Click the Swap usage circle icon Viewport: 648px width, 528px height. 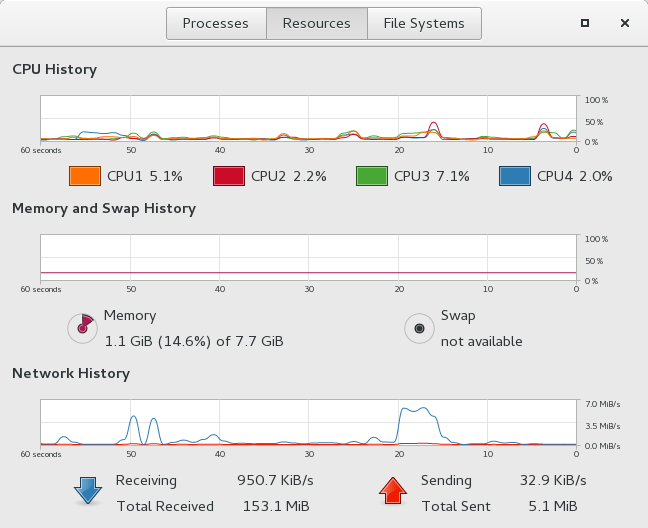coord(419,327)
